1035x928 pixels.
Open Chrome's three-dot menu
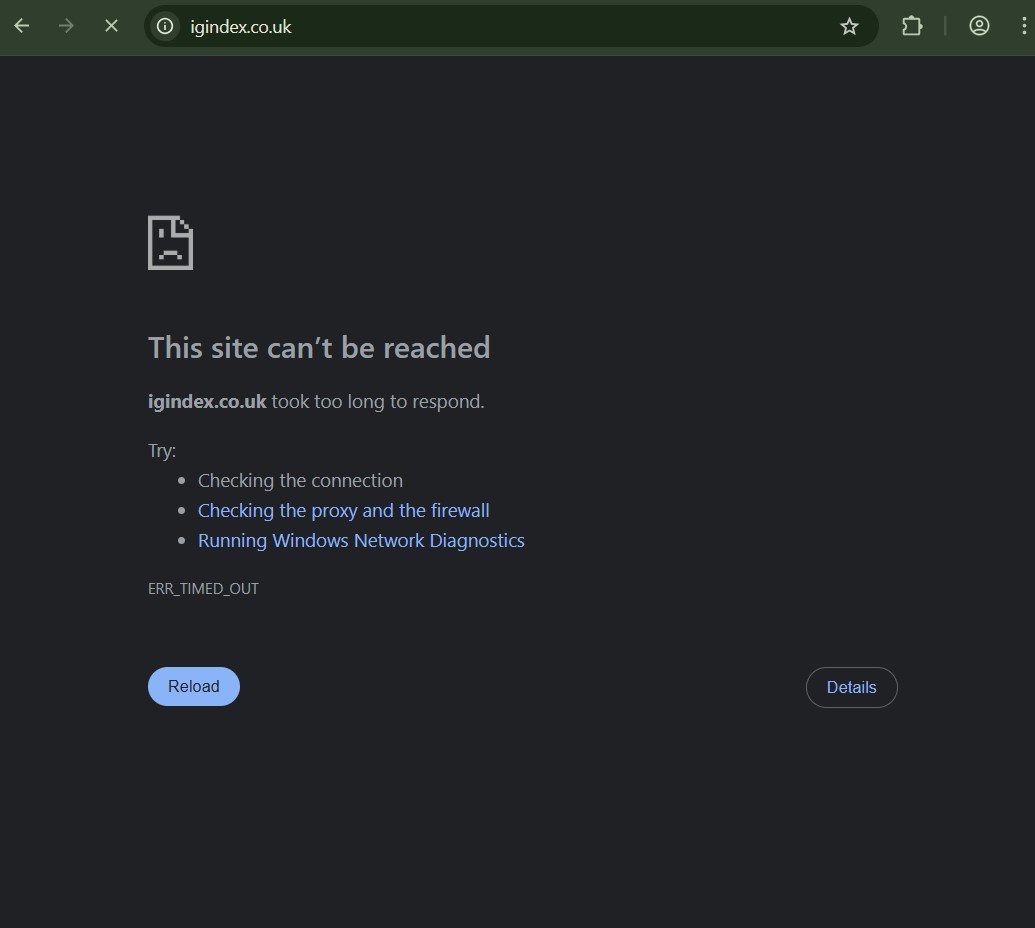(x=1024, y=27)
